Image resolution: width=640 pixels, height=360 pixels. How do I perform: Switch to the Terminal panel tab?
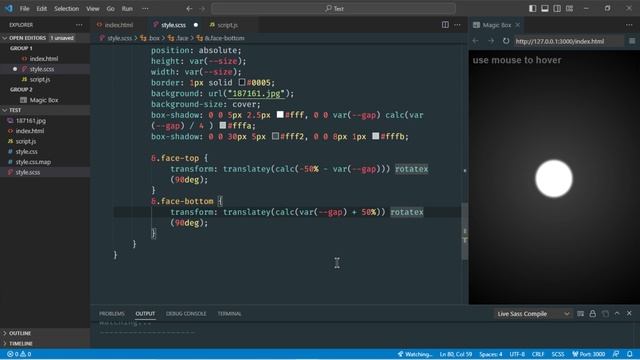point(229,313)
